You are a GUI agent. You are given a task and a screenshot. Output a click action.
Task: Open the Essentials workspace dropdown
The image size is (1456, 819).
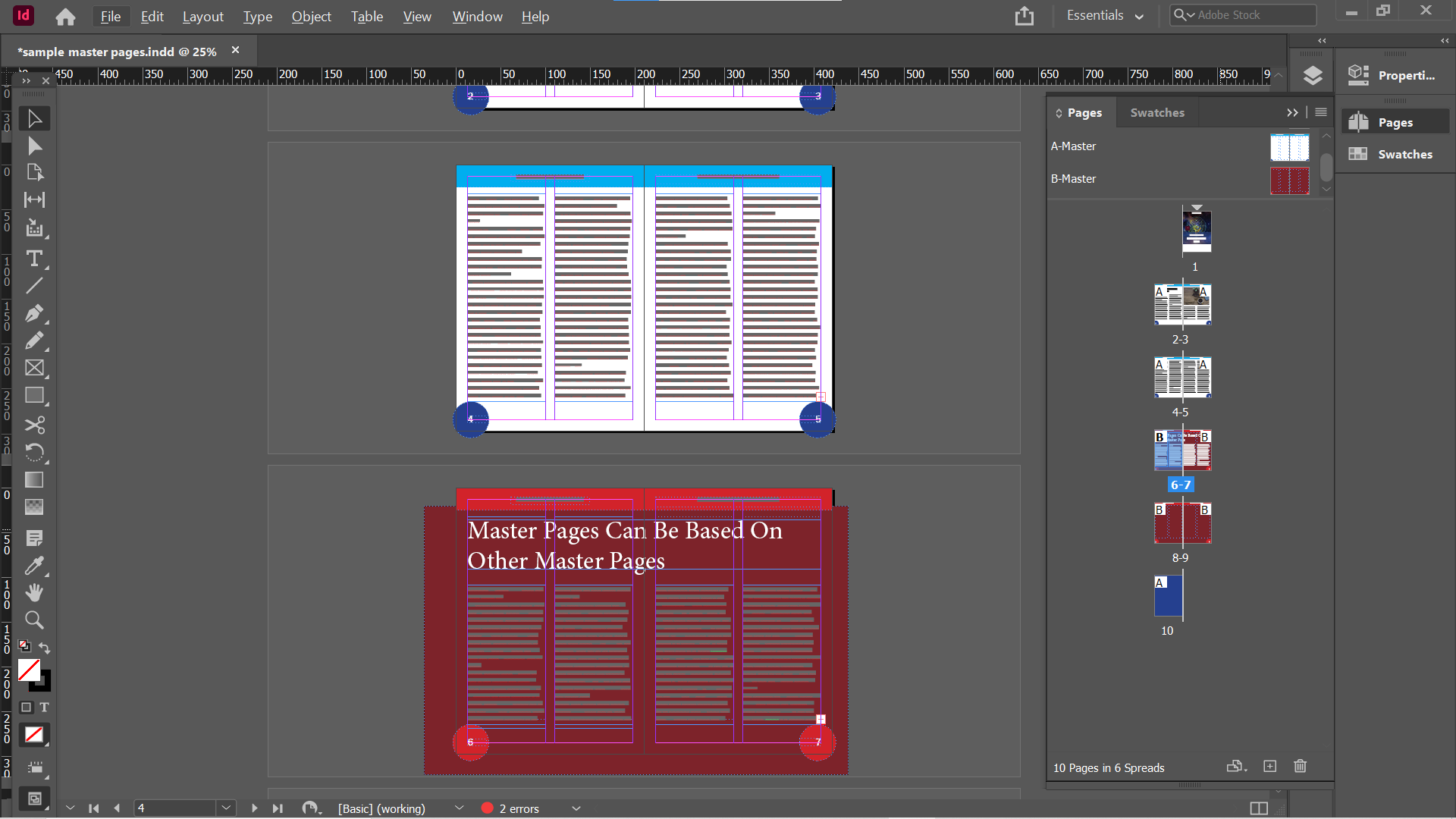(1105, 14)
